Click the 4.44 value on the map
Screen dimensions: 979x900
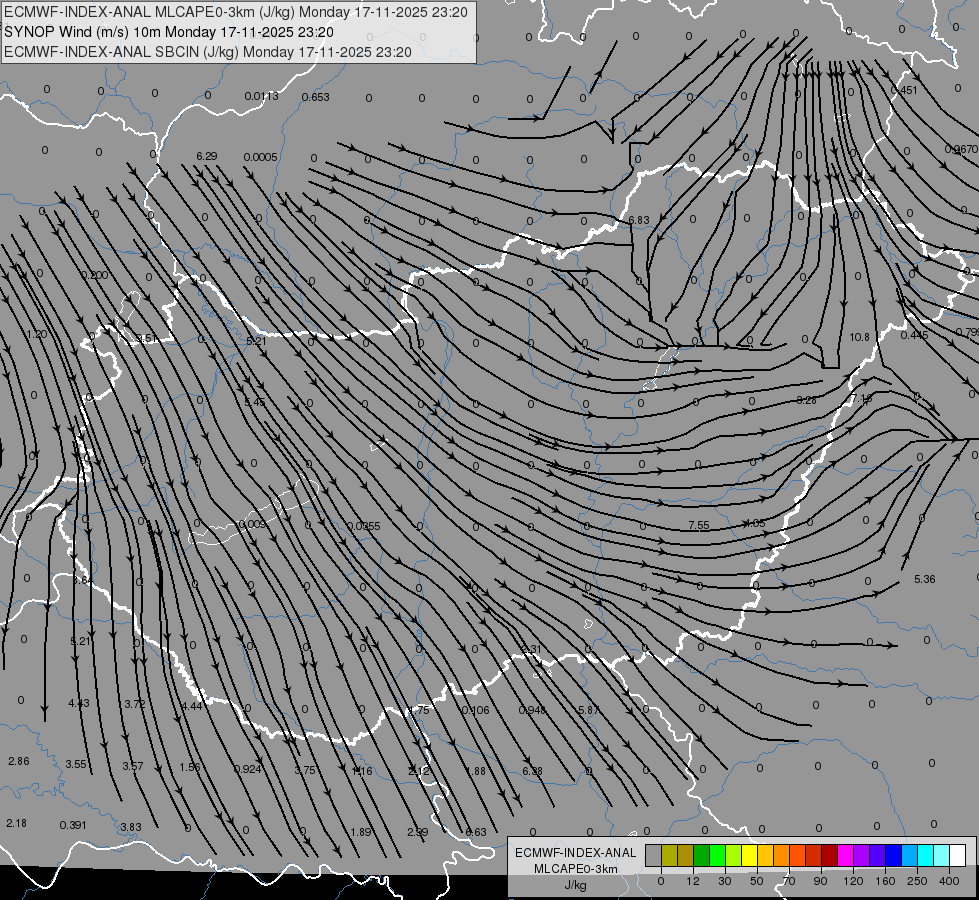tap(192, 706)
